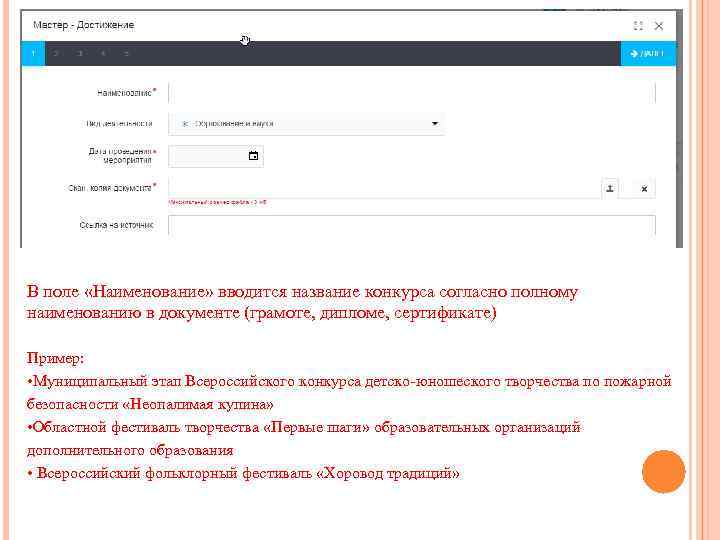
Task: Click the Вид деятельности label
Action: [x=119, y=124]
